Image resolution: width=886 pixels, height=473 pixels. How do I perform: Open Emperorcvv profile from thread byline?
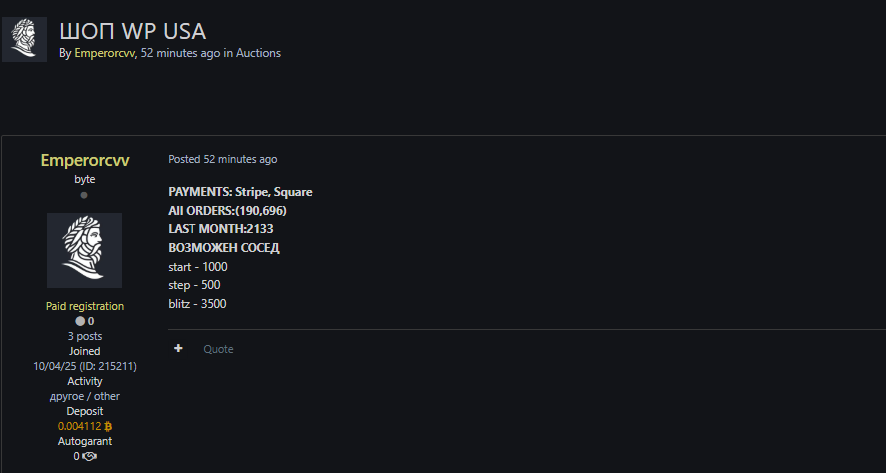coord(104,53)
